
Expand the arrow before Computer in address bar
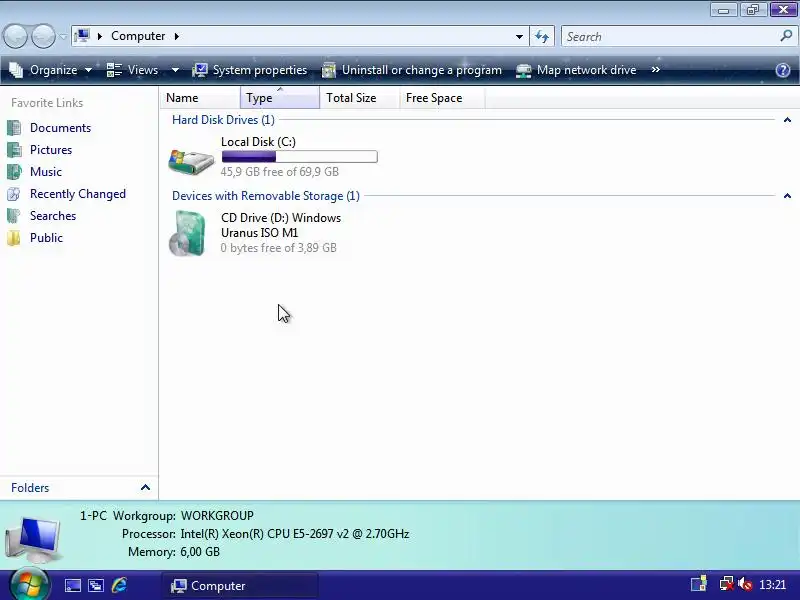(x=100, y=36)
